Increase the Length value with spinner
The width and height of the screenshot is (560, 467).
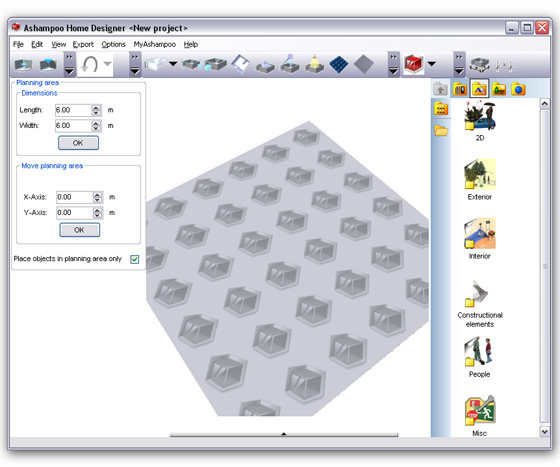(x=96, y=107)
